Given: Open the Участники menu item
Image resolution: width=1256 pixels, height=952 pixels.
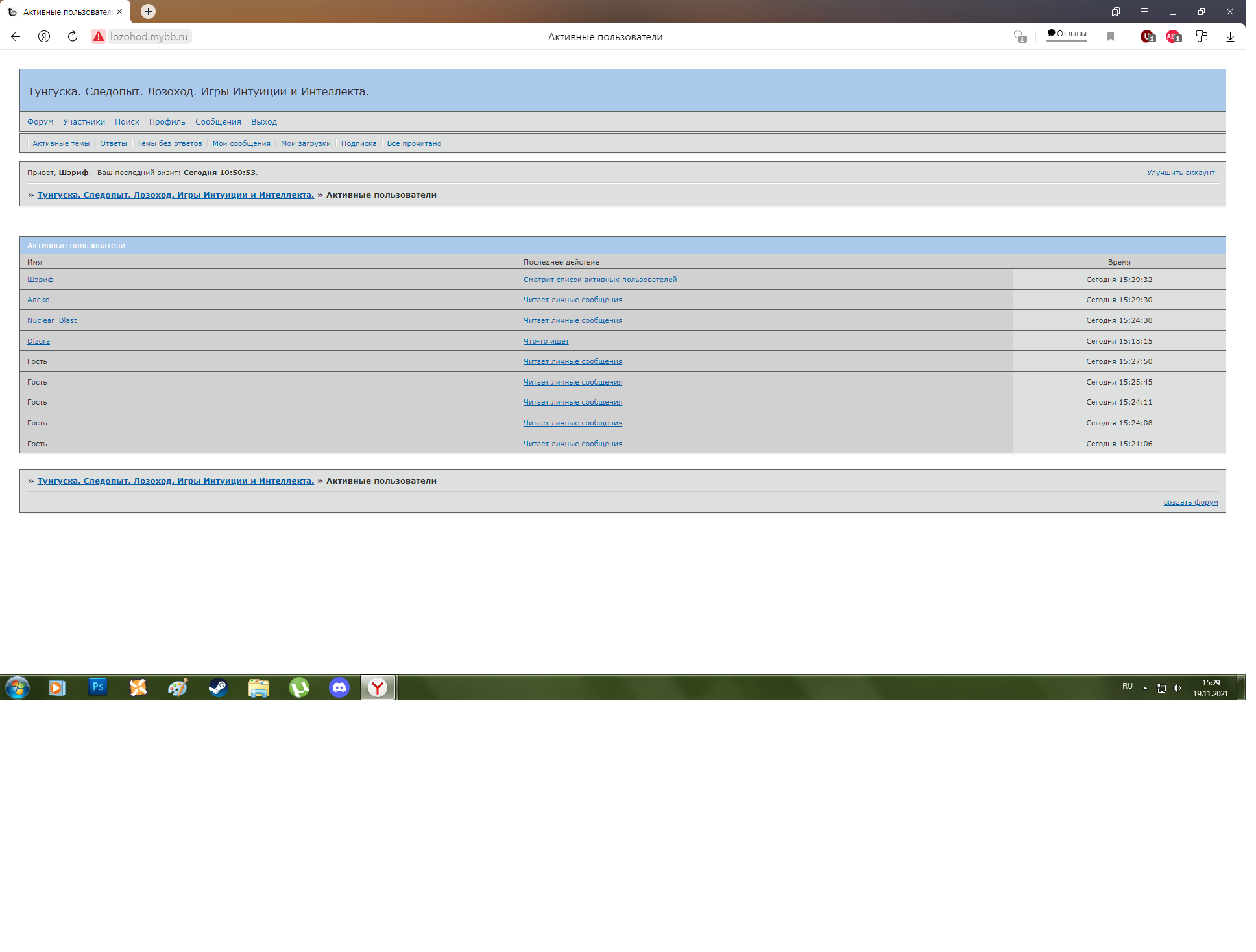Looking at the screenshot, I should point(84,121).
